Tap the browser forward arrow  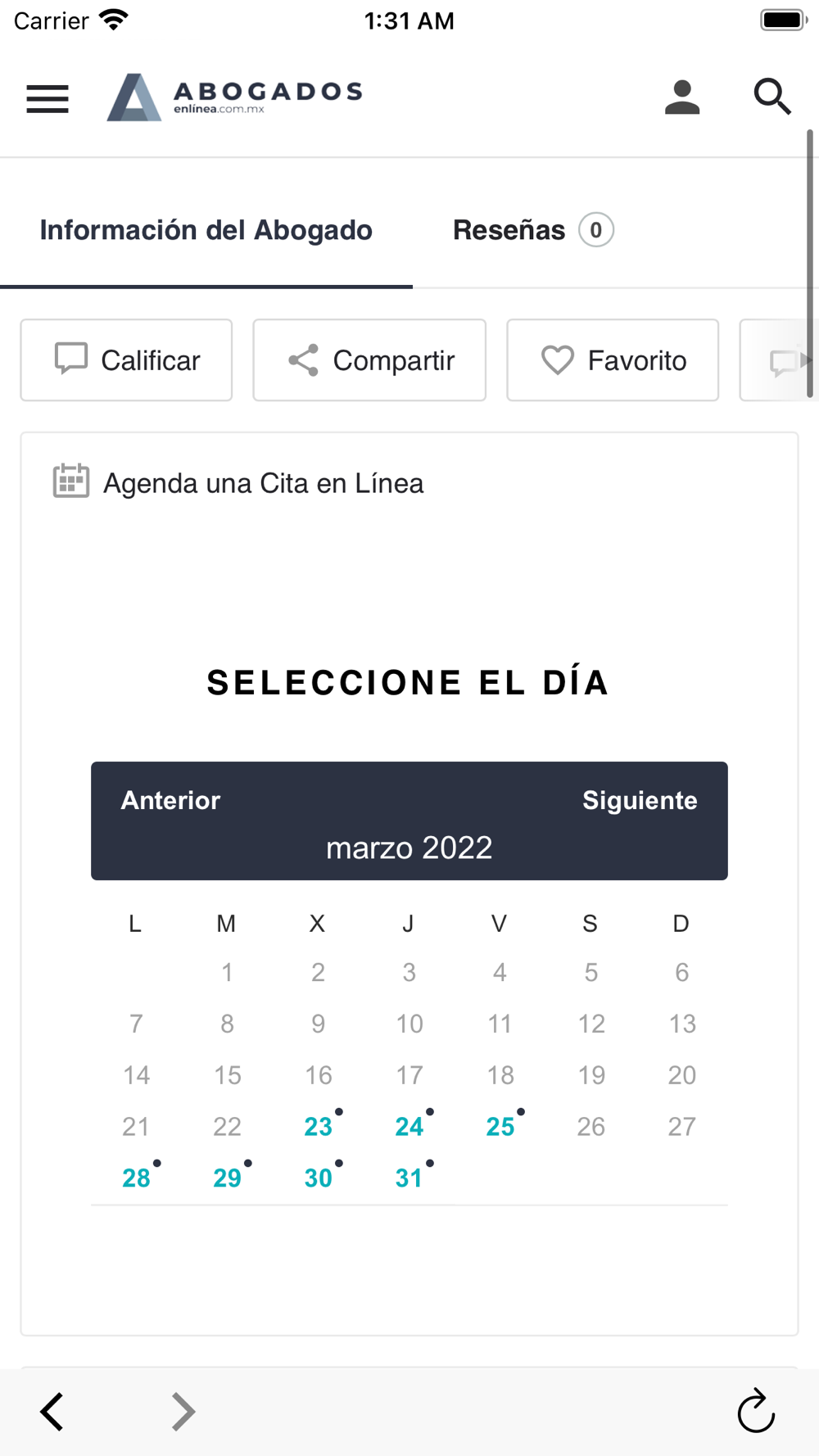[183, 1411]
